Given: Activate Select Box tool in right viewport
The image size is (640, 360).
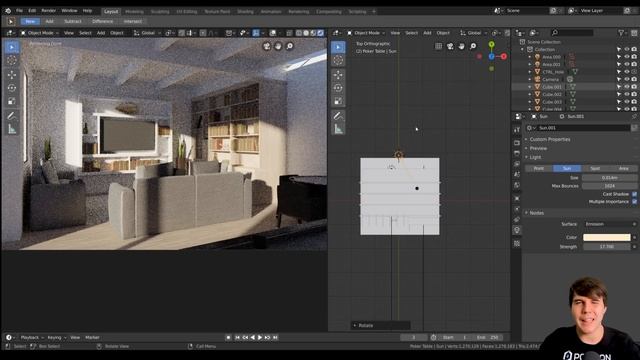Looking at the screenshot, I should tap(338, 47).
